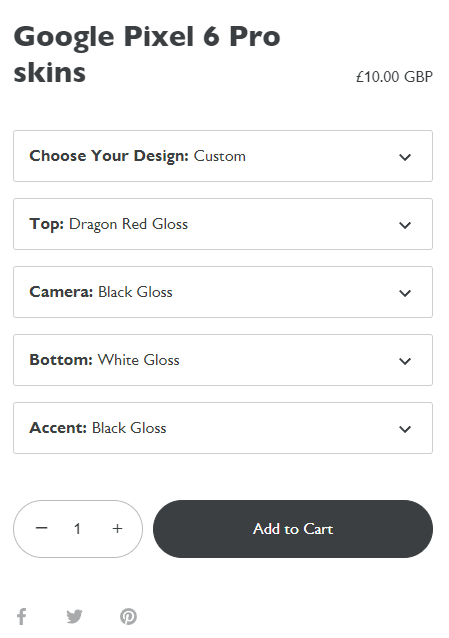
Task: Expand the Bottom color selector
Action: [223, 360]
